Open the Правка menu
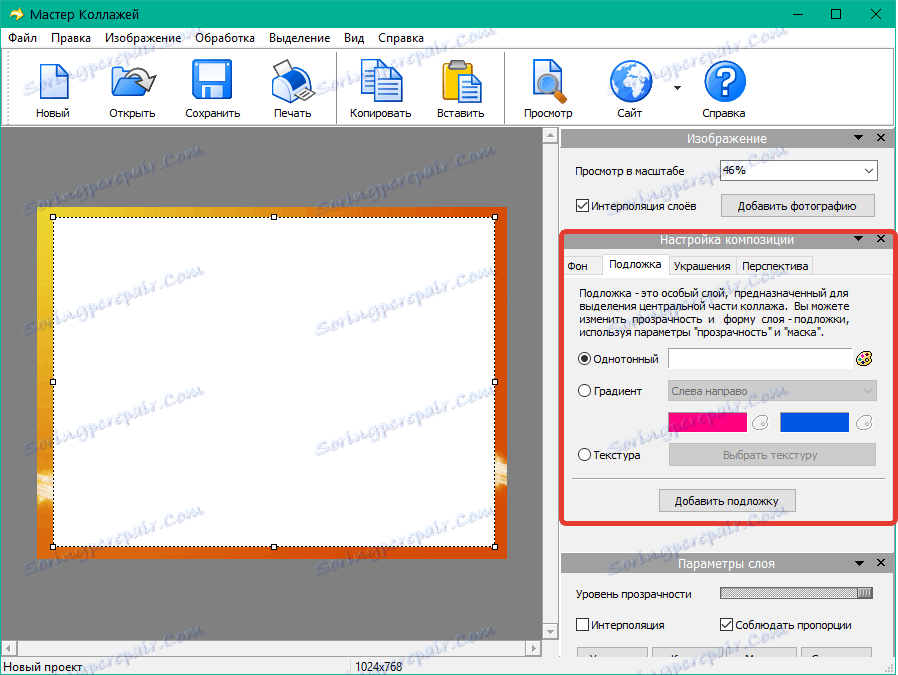 coord(71,38)
